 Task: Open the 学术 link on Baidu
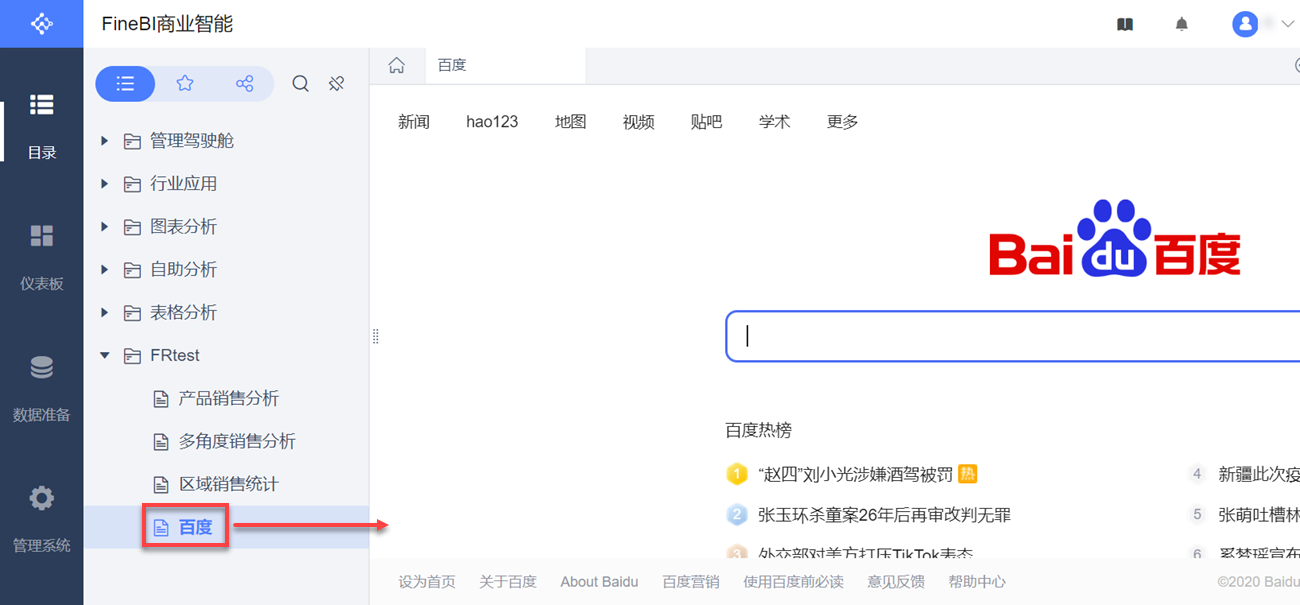774,122
